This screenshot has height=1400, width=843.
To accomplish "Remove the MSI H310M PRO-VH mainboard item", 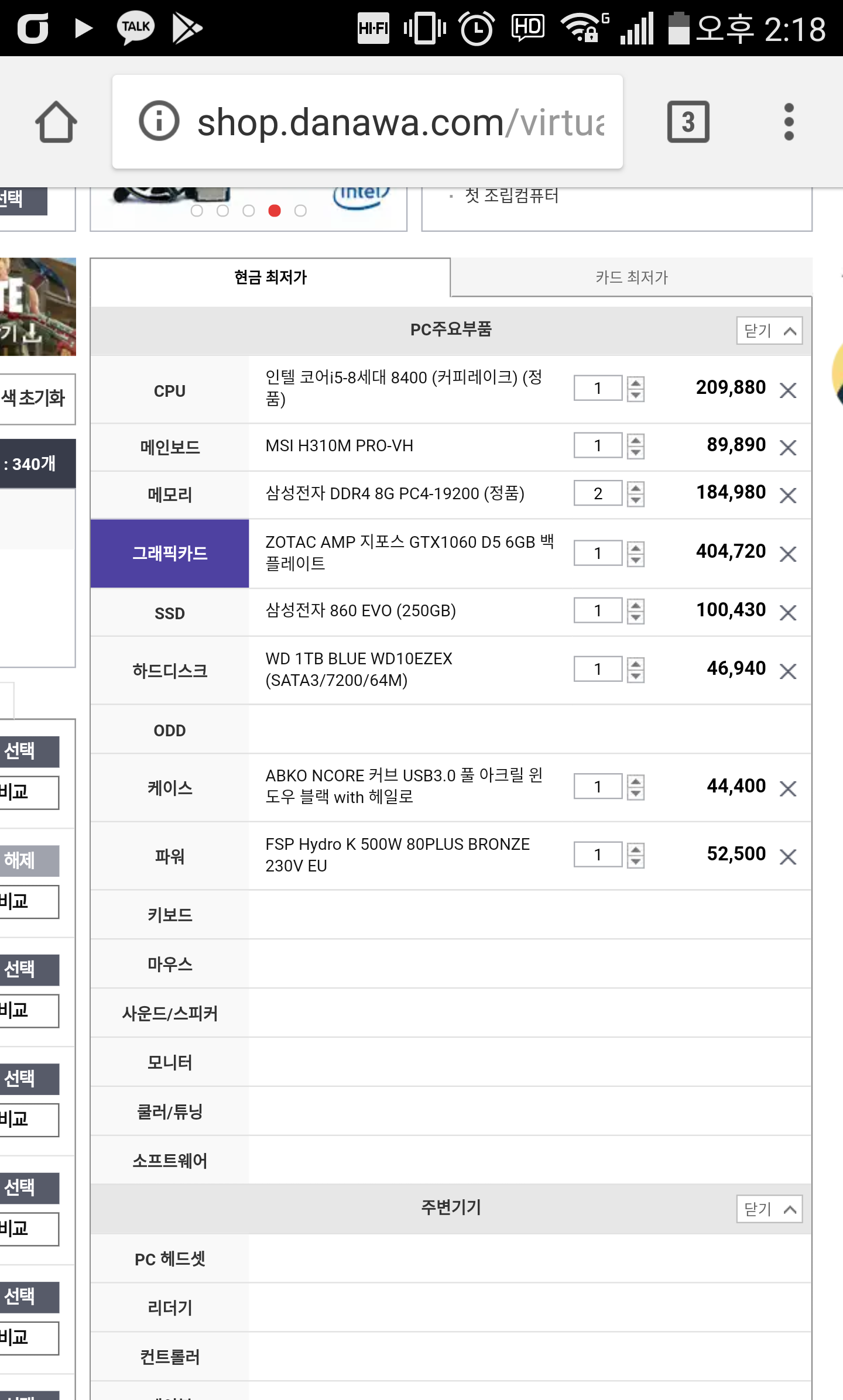I will 788,448.
